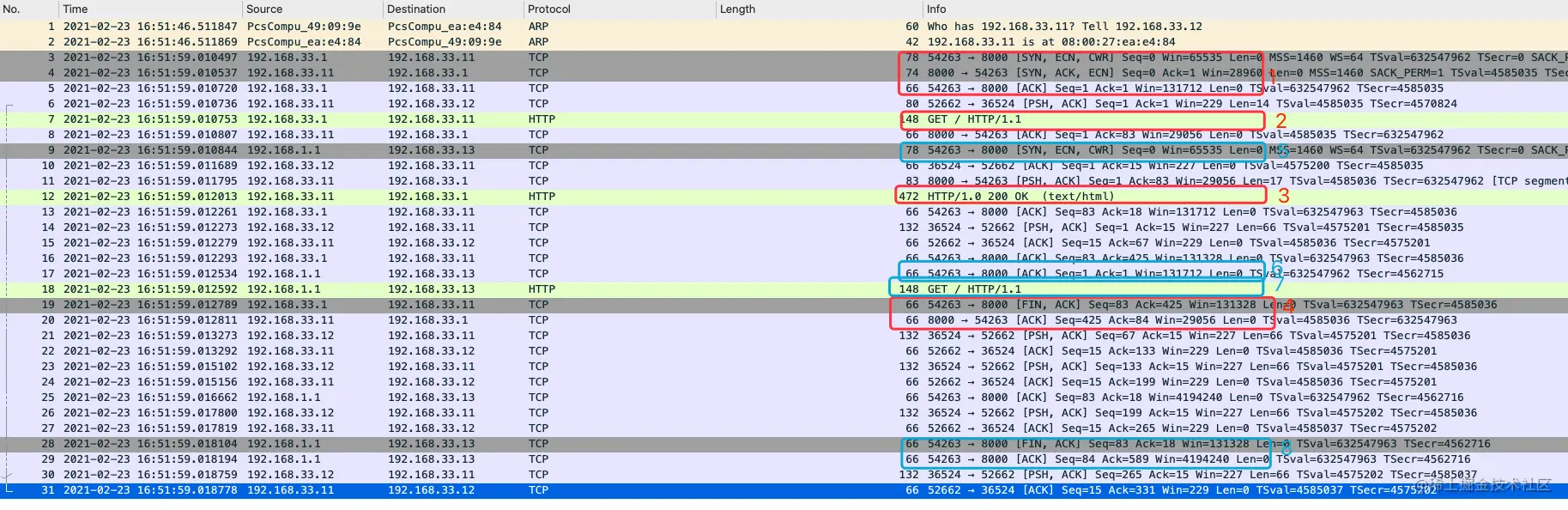The height and width of the screenshot is (510, 1568).
Task: Select packet 5 ACK Win=131712 row
Action: [784, 88]
